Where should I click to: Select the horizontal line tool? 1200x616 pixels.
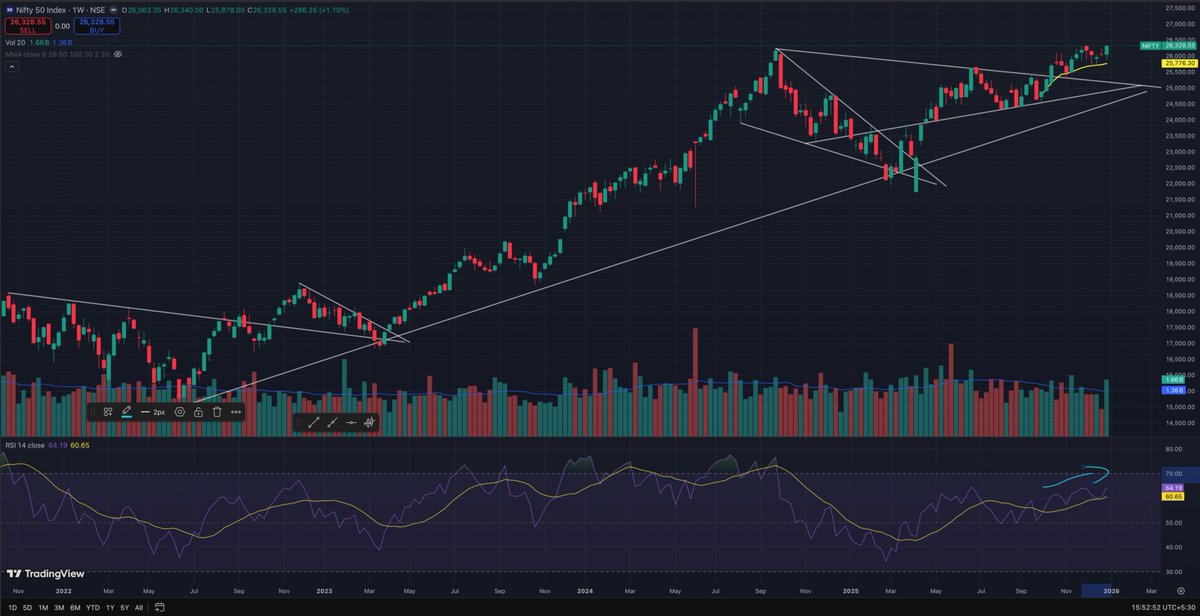(x=351, y=423)
